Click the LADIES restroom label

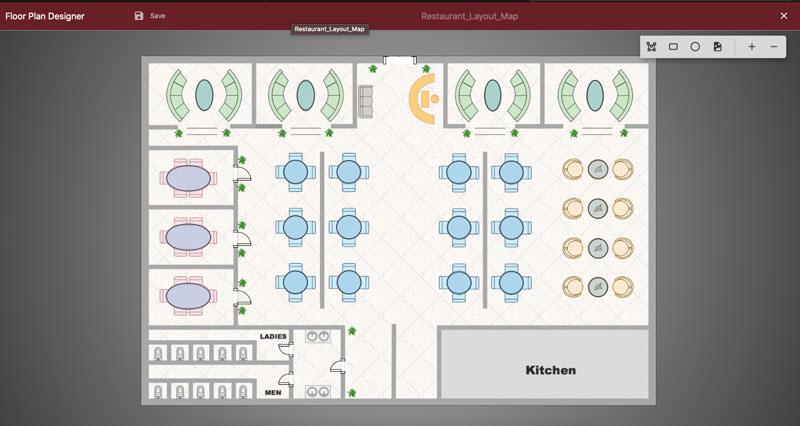tap(273, 336)
